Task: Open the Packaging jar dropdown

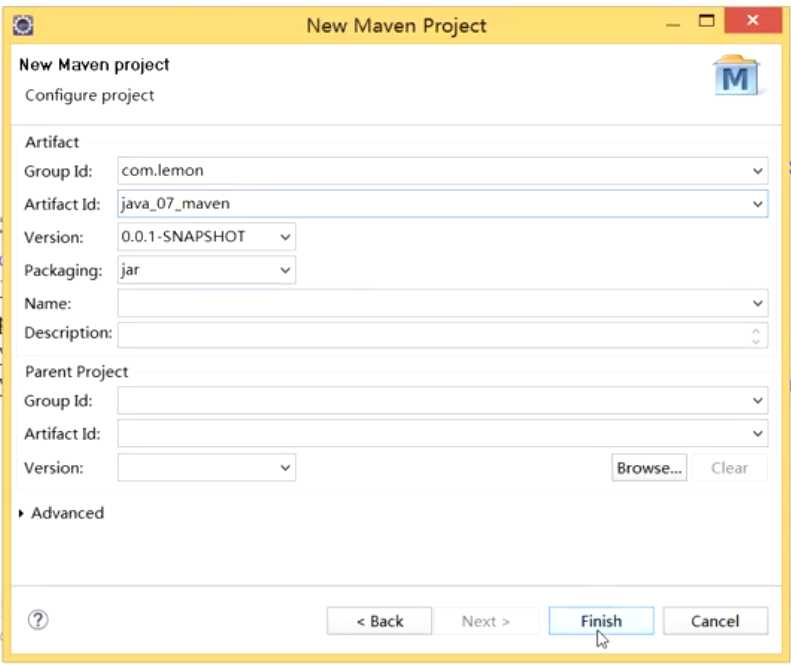Action: (x=285, y=270)
